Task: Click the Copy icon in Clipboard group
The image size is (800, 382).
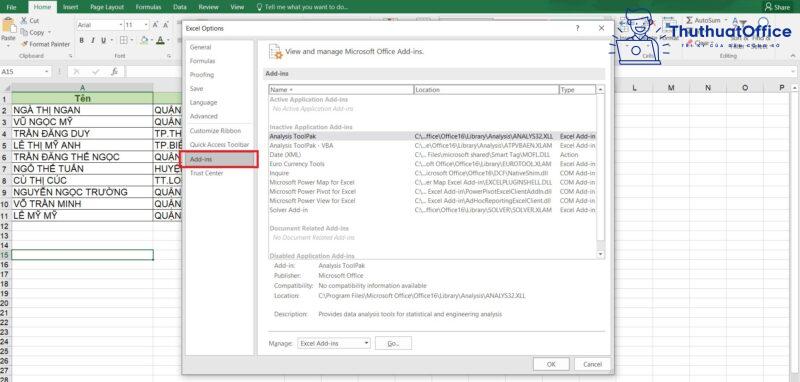Action: pyautogui.click(x=24, y=32)
